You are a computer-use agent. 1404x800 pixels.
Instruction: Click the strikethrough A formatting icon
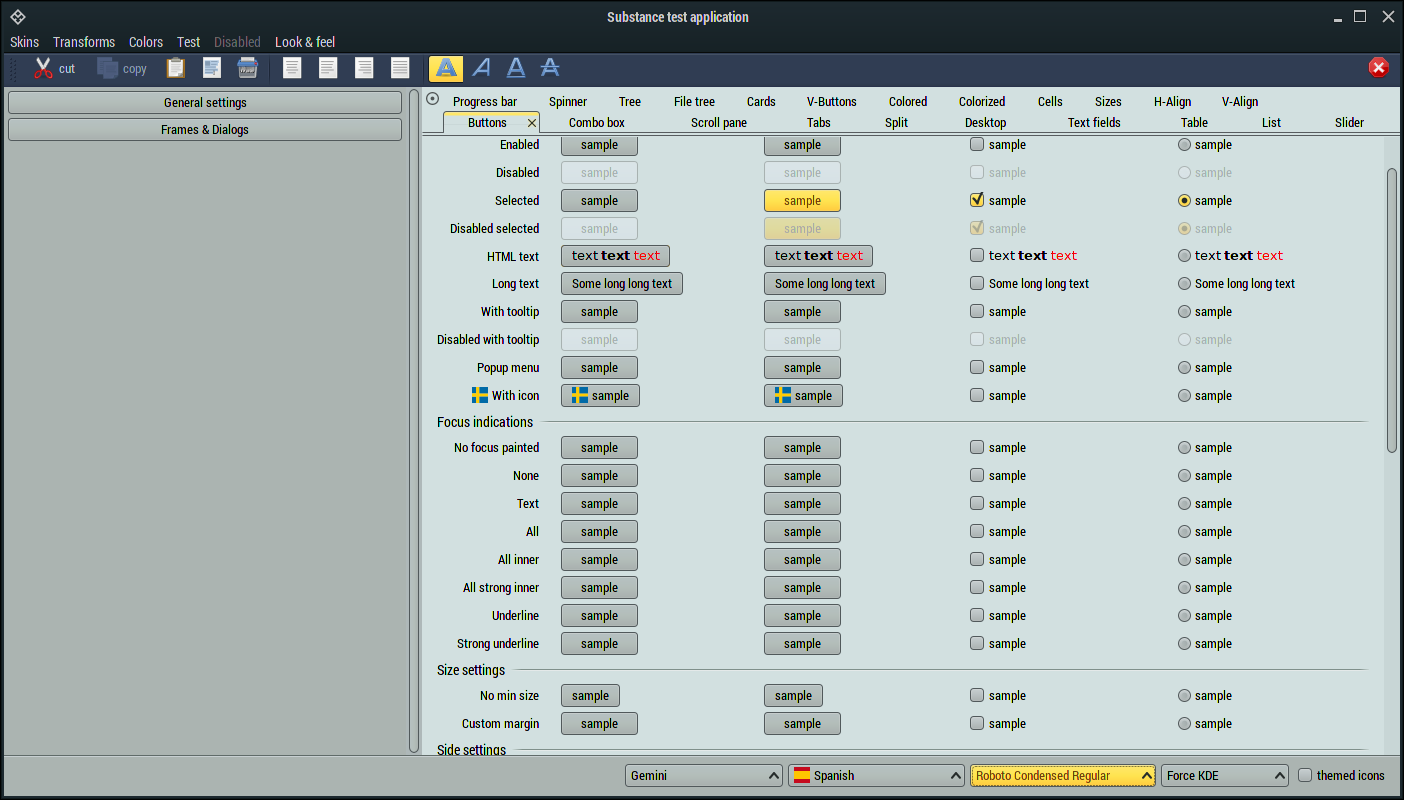[x=550, y=68]
